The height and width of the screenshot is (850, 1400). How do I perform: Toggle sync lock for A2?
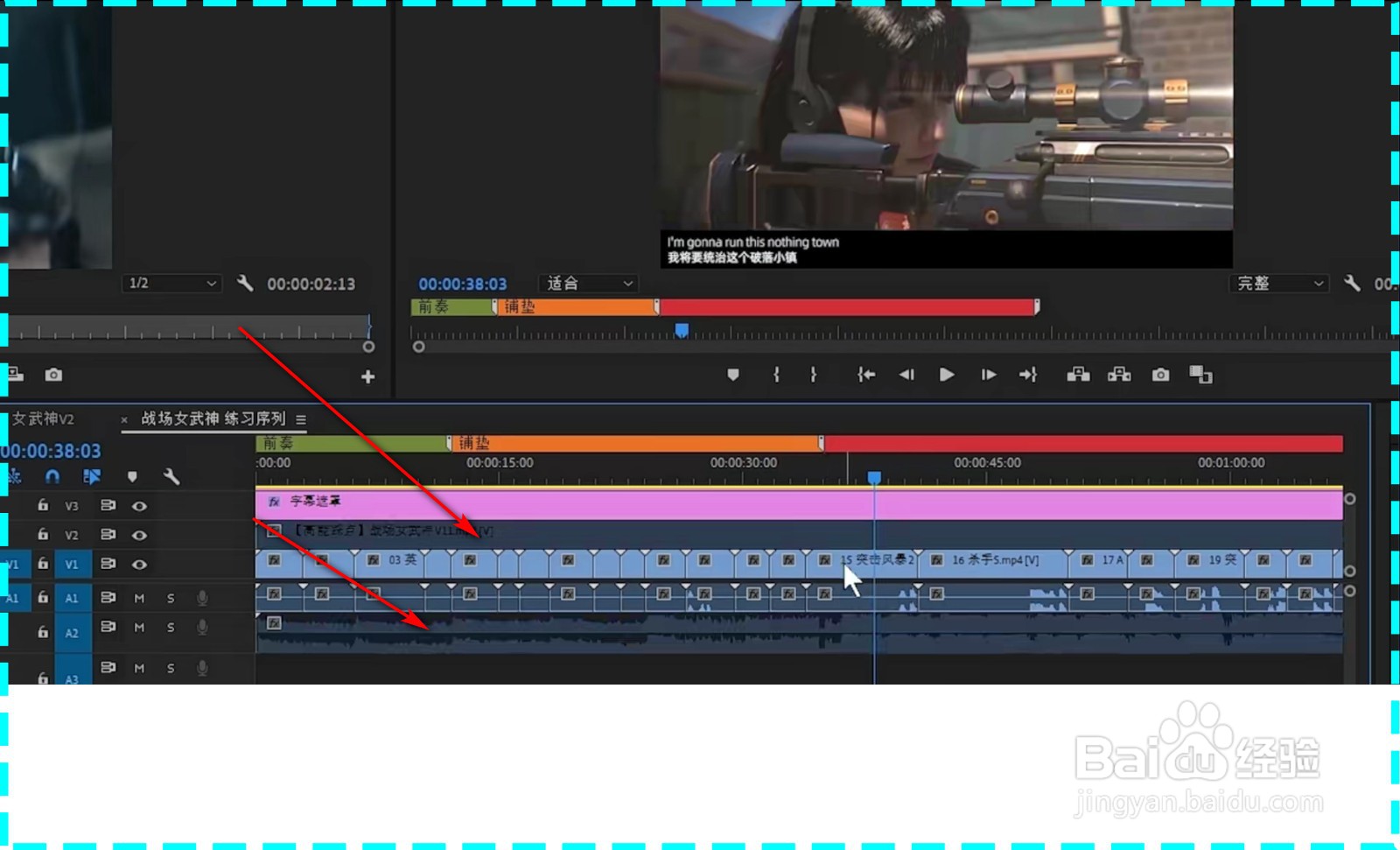(x=108, y=627)
